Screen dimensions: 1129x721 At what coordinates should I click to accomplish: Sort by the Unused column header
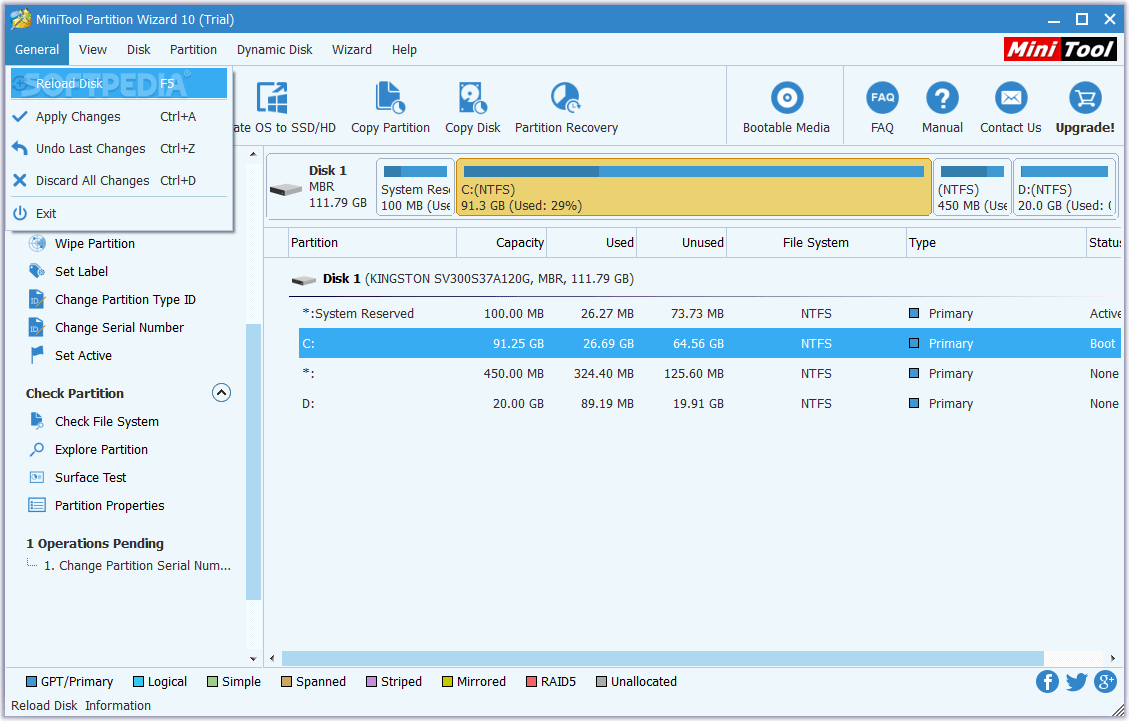[682, 243]
